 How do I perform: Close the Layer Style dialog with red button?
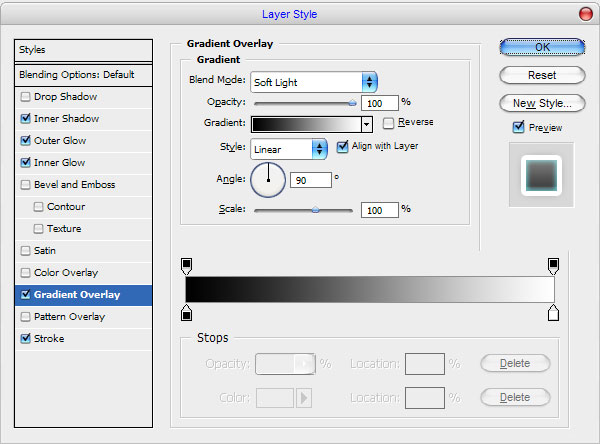pyautogui.click(x=585, y=14)
